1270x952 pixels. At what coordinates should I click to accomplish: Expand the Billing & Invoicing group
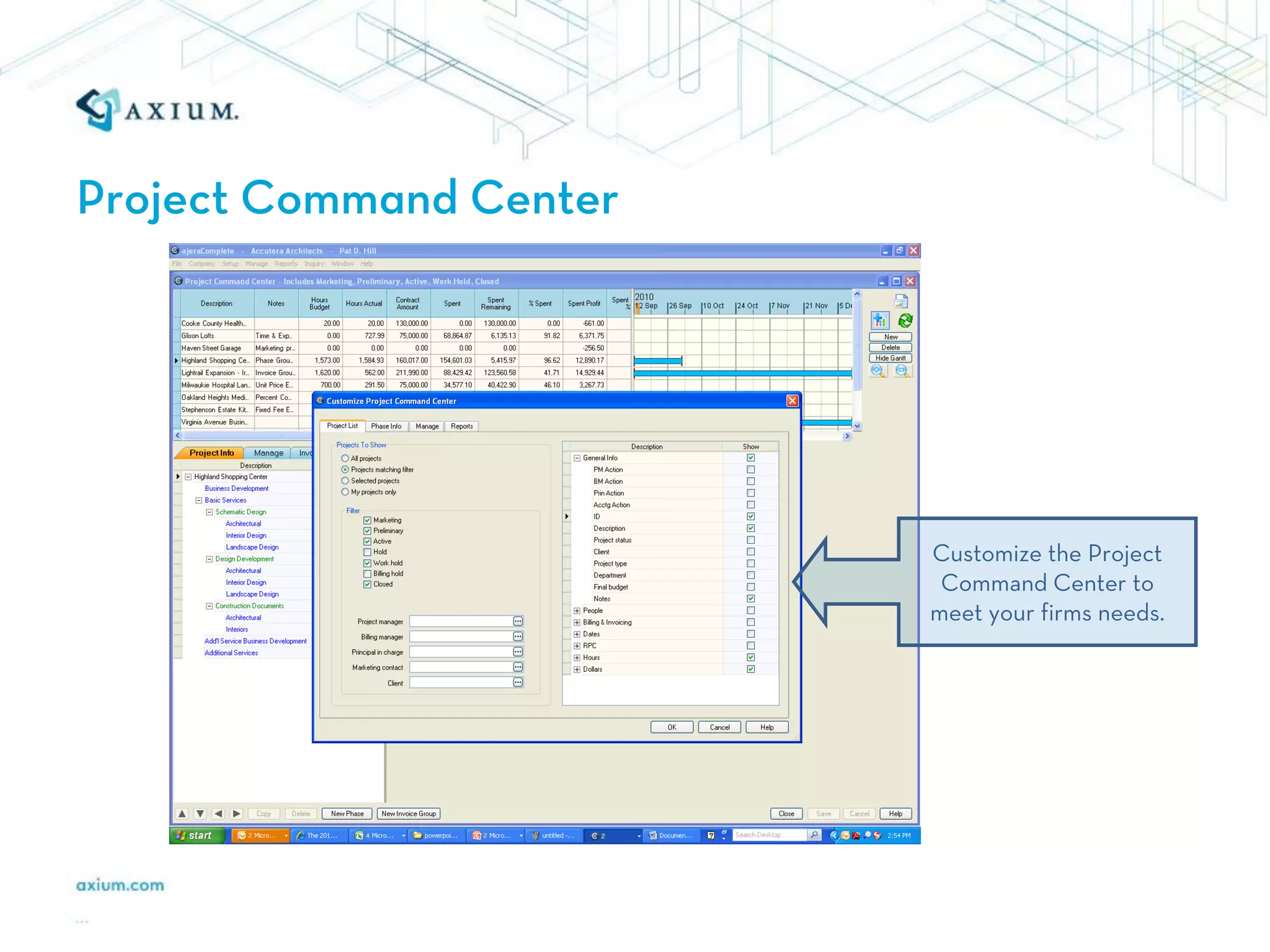point(577,622)
